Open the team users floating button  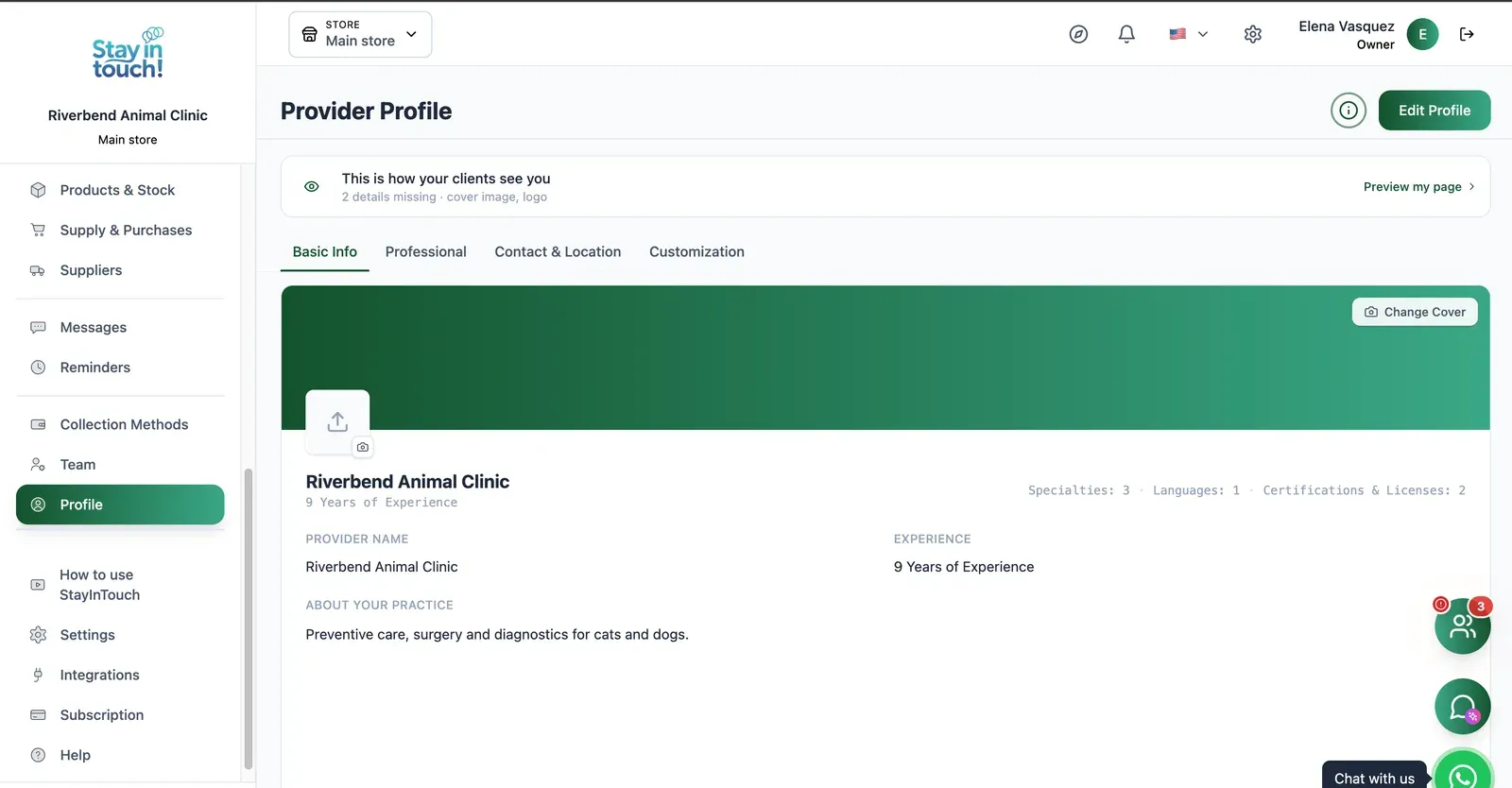pos(1462,625)
